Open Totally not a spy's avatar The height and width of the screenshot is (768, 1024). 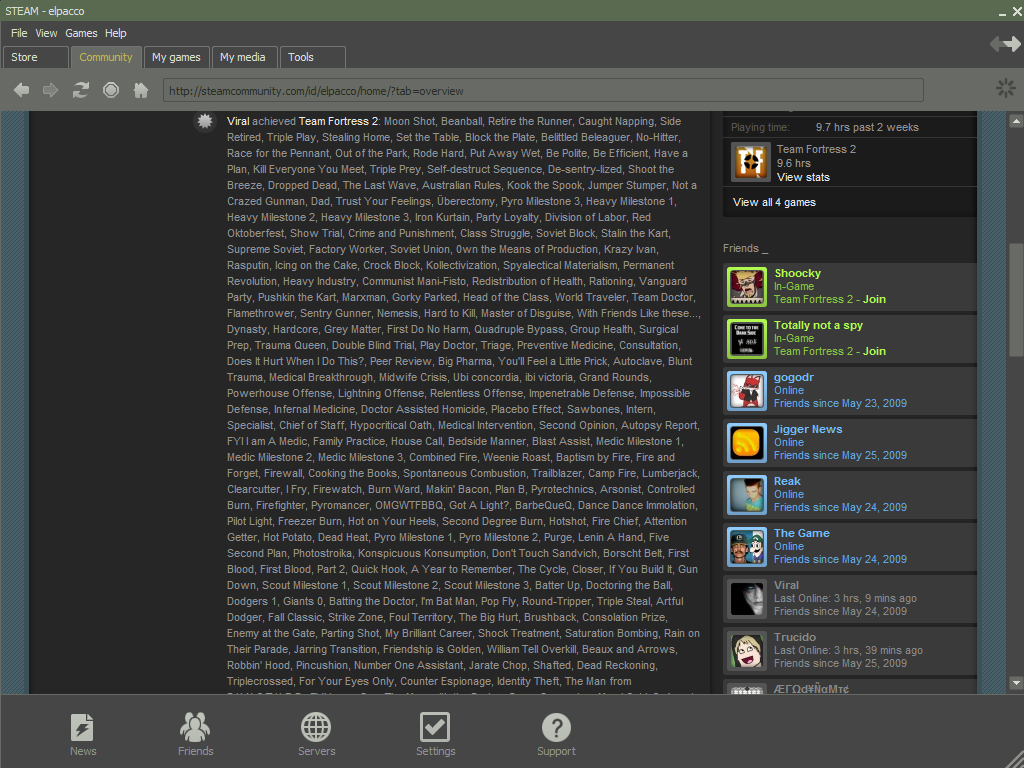coord(746,338)
